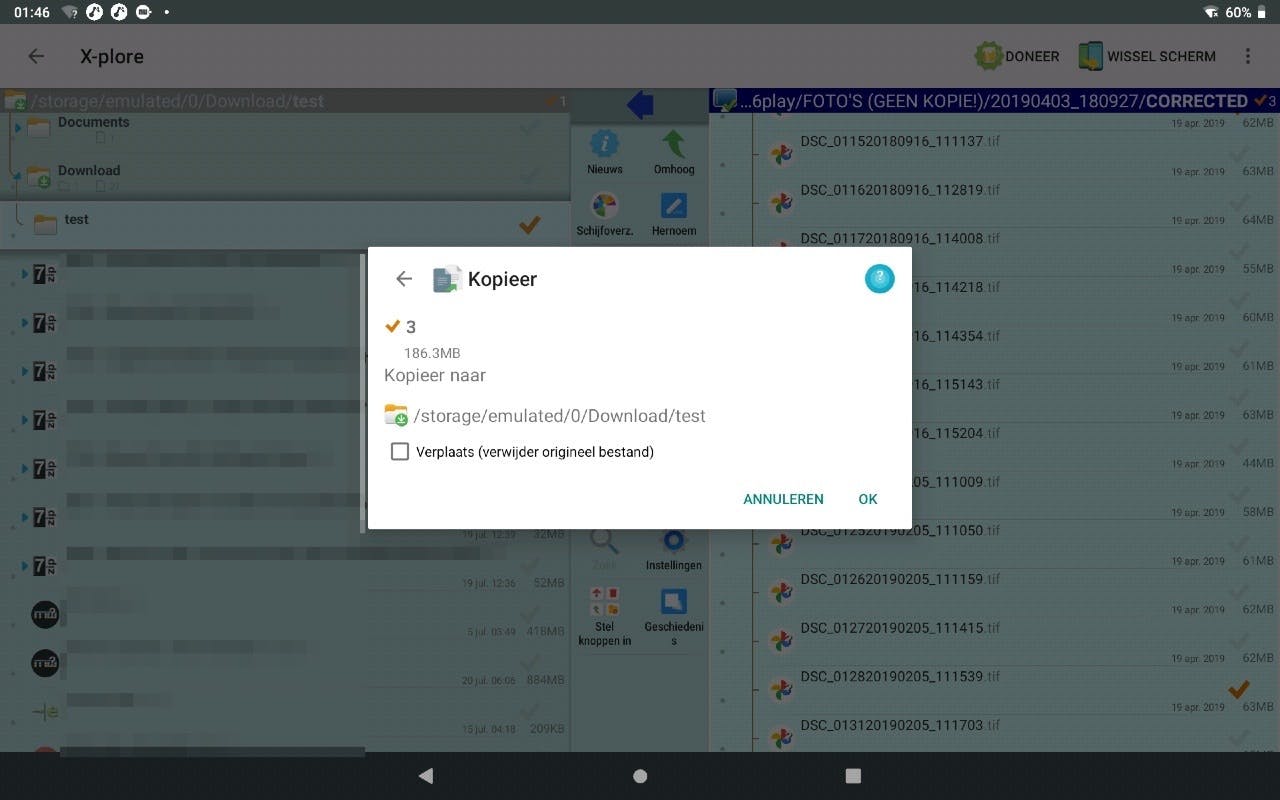Tap the Android recent apps button
The width and height of the screenshot is (1280, 800).
point(853,776)
